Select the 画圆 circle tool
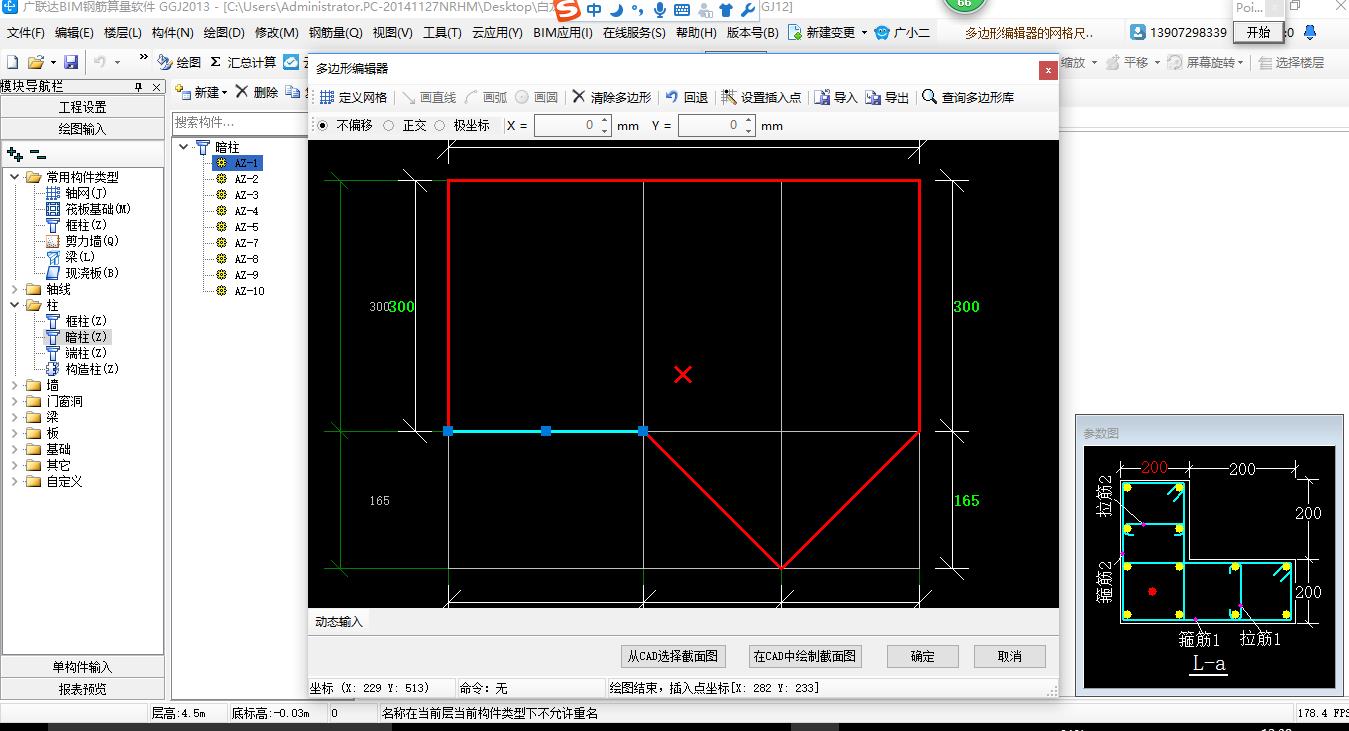 pos(537,98)
